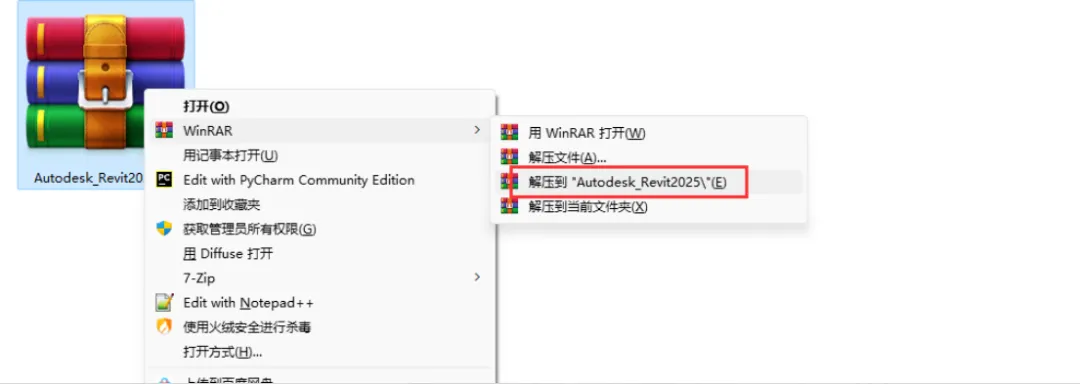Open 打开方式(H)... dialog entry

click(321, 352)
